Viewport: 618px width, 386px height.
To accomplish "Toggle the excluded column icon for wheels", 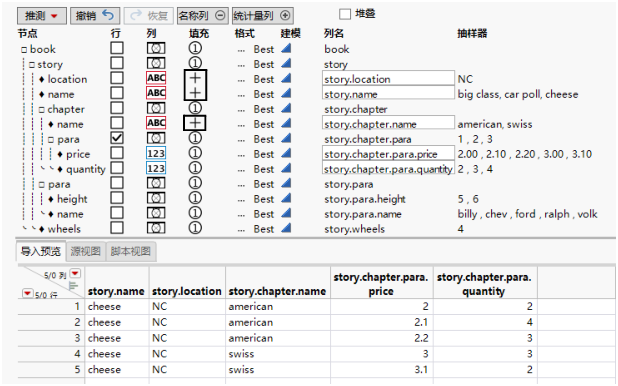I will point(156,228).
